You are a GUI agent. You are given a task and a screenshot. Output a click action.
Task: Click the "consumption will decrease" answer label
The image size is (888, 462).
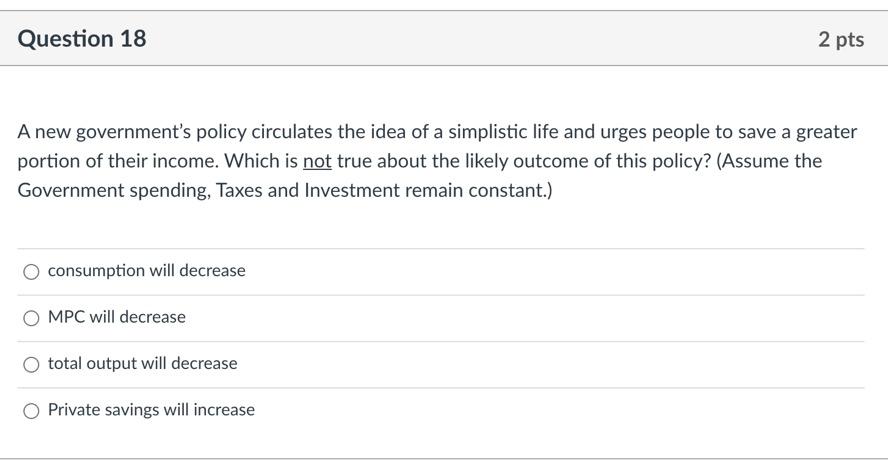(146, 271)
